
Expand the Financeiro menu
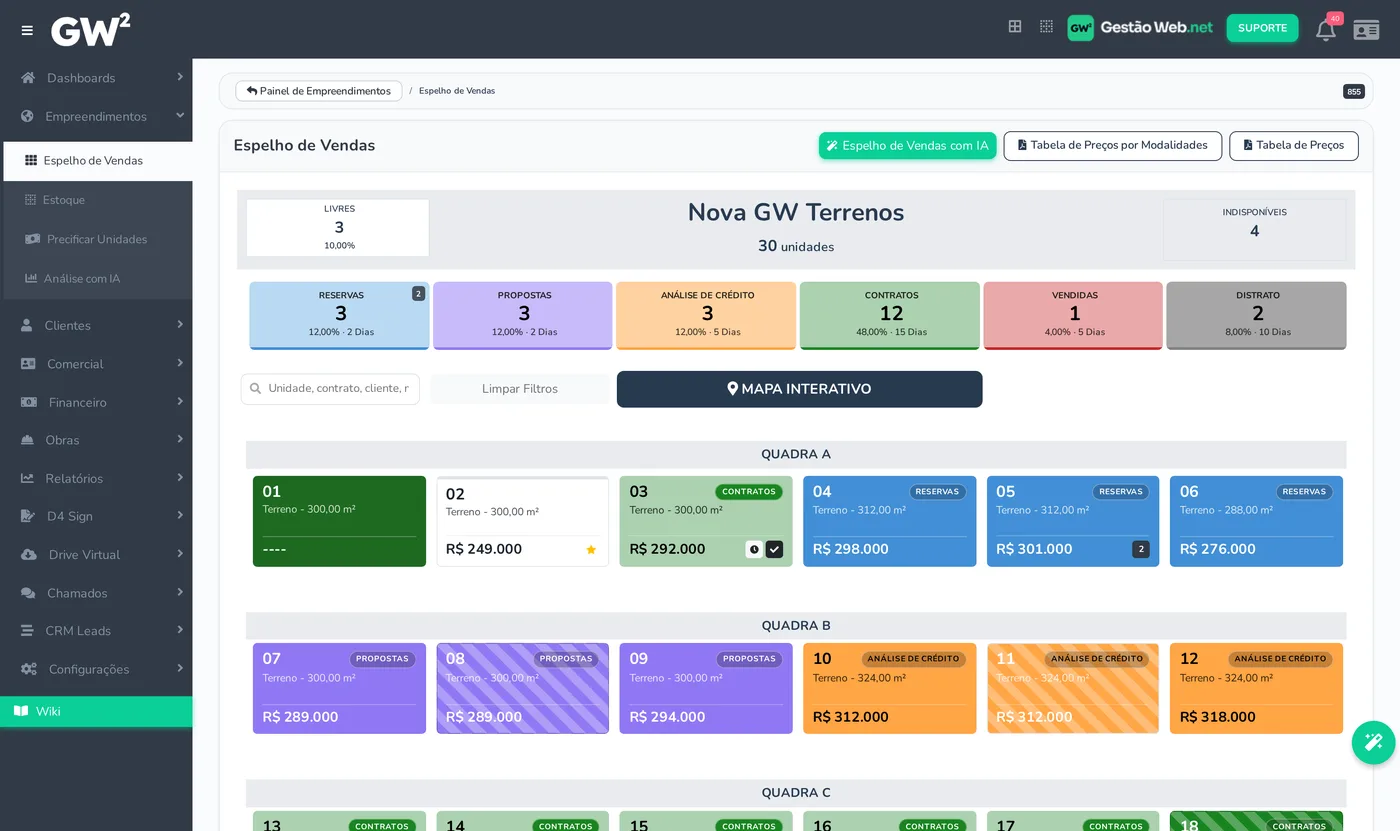click(x=97, y=402)
